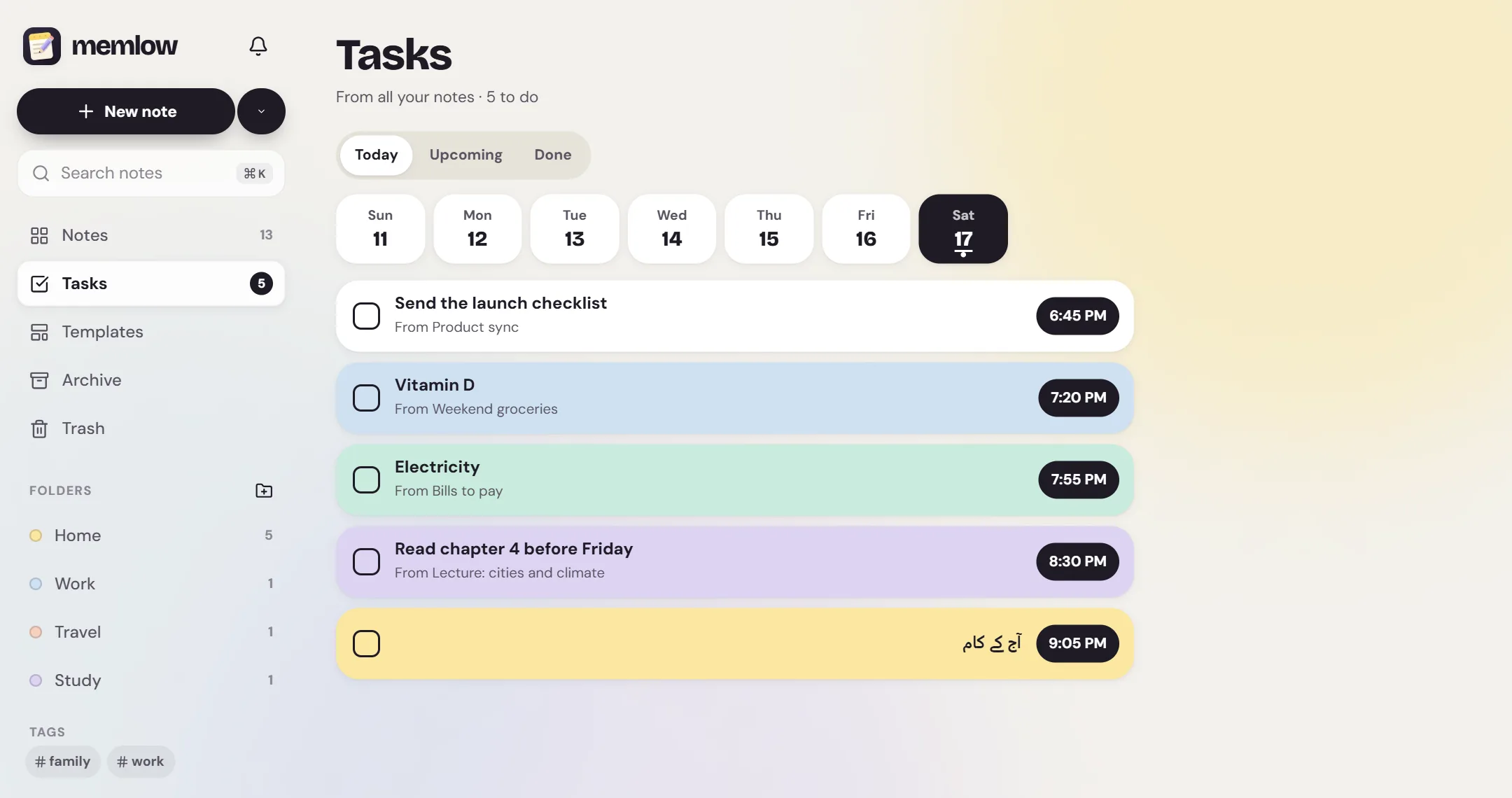Click 'From Weekend groceries' source text
The image size is (1512, 798).
pyautogui.click(x=476, y=409)
